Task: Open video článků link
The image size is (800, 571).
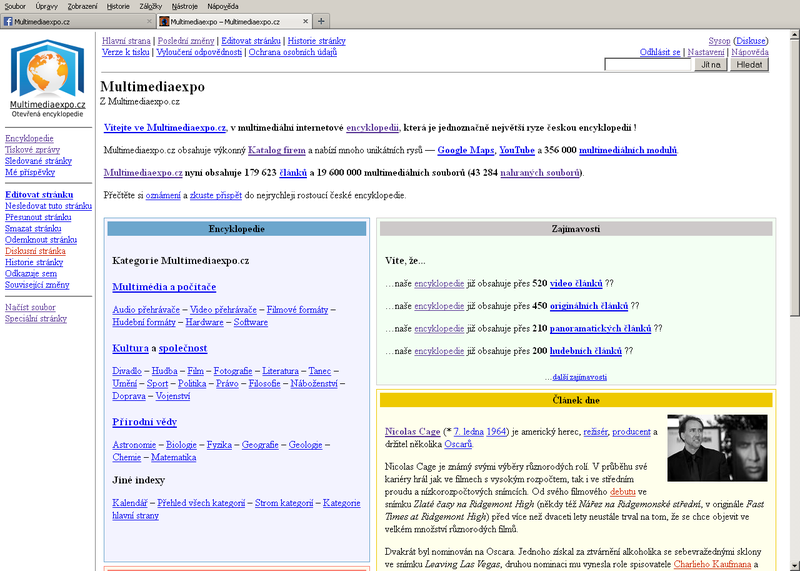Action: (576, 283)
